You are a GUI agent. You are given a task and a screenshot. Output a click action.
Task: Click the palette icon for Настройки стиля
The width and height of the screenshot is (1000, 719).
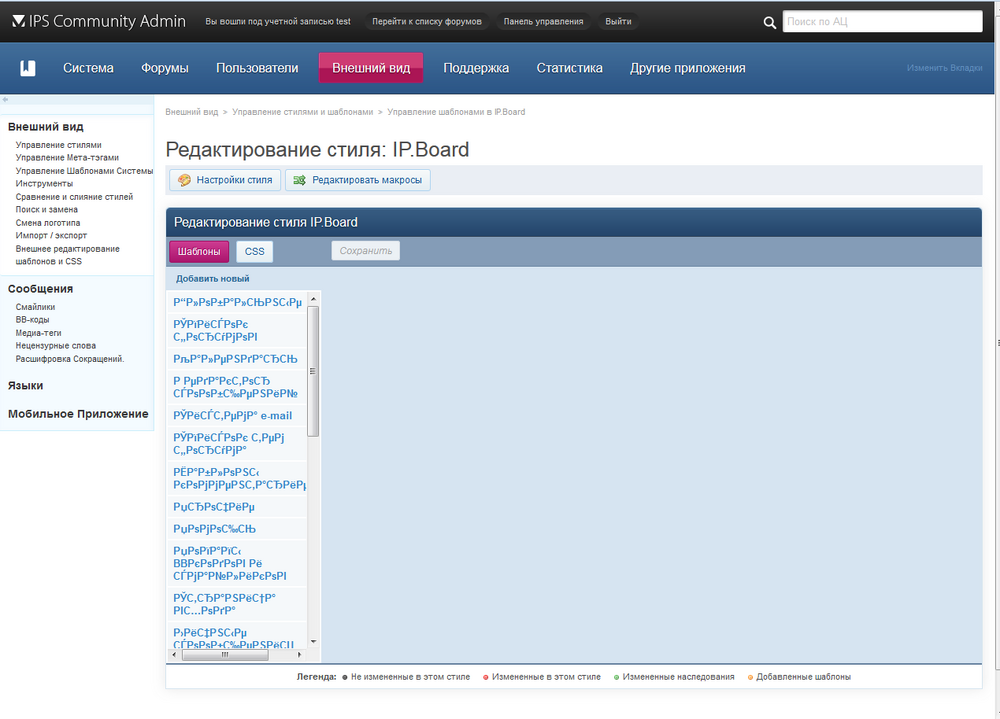(184, 180)
